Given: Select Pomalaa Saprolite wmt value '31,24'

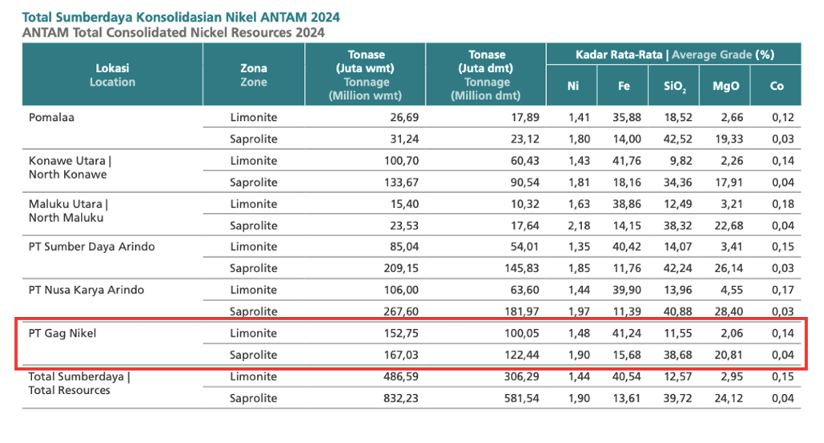Looking at the screenshot, I should [x=404, y=139].
